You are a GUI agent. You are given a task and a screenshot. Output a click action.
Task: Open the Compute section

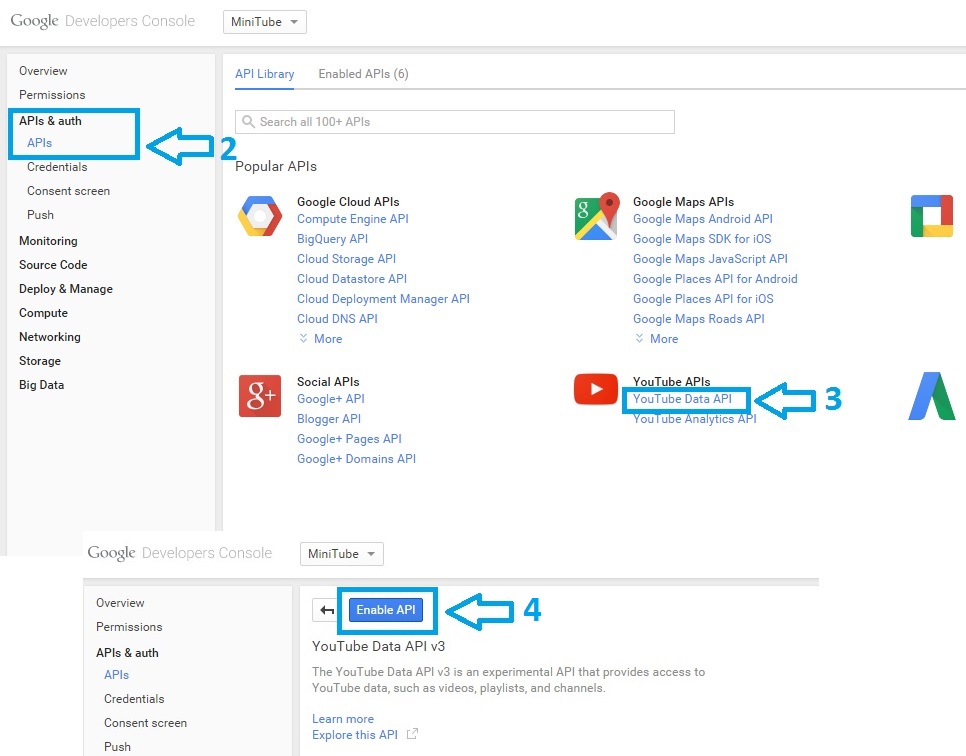point(43,313)
